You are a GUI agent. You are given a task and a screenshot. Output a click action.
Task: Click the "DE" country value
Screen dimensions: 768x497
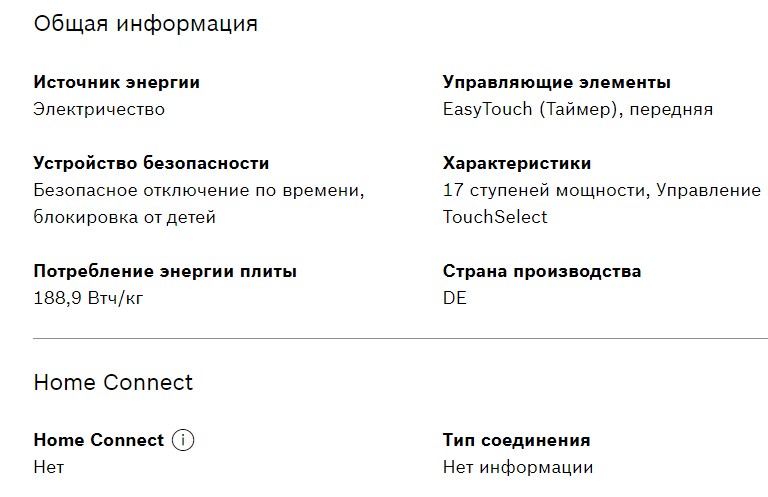coord(455,298)
